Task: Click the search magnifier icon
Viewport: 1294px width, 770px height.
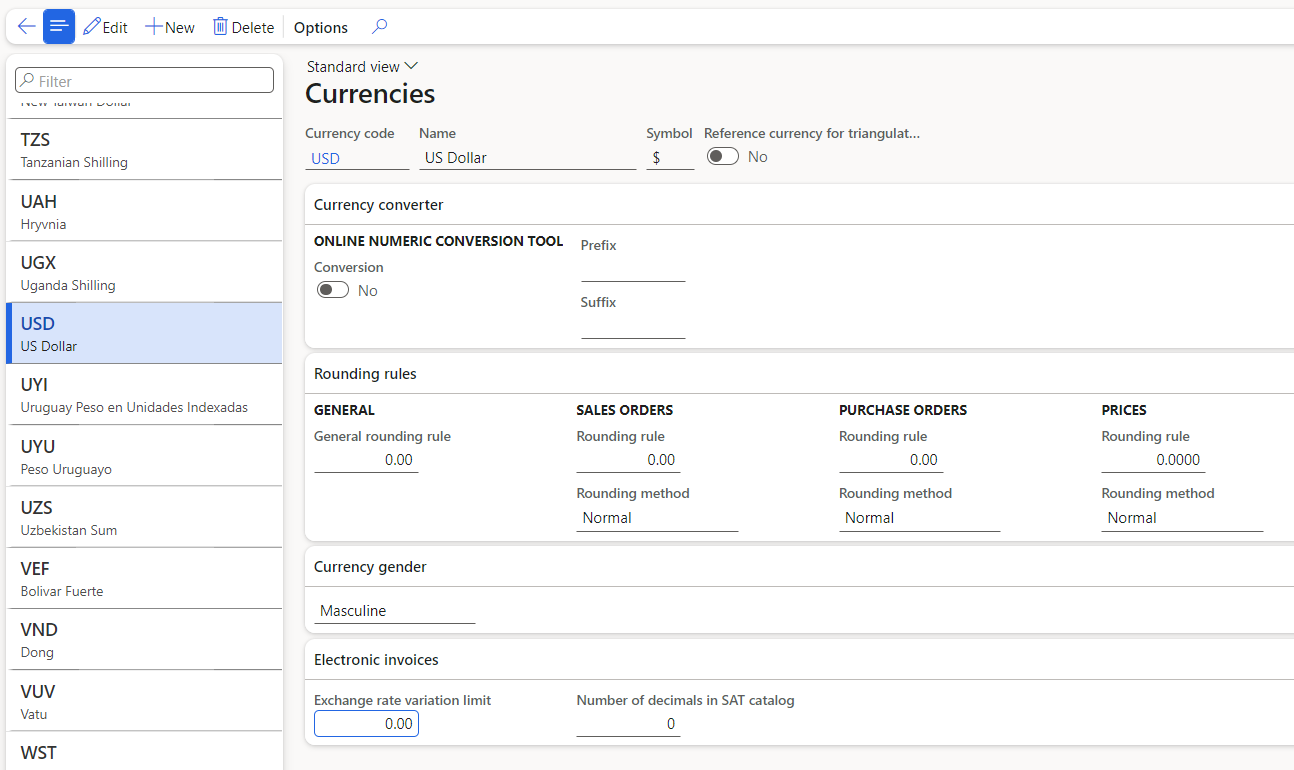Action: click(x=379, y=27)
